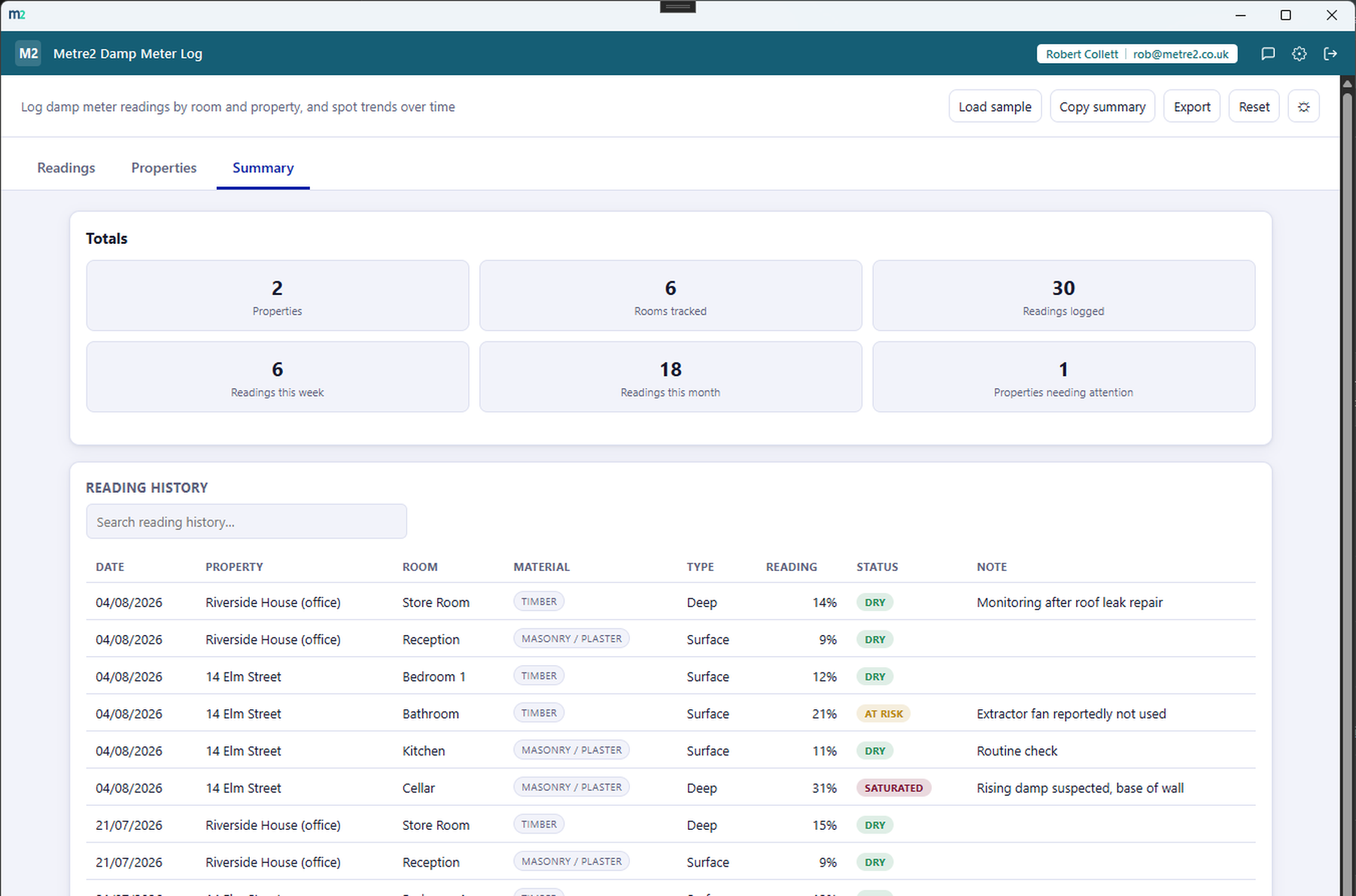Click the Totals heading
Image resolution: width=1356 pixels, height=896 pixels.
point(107,238)
